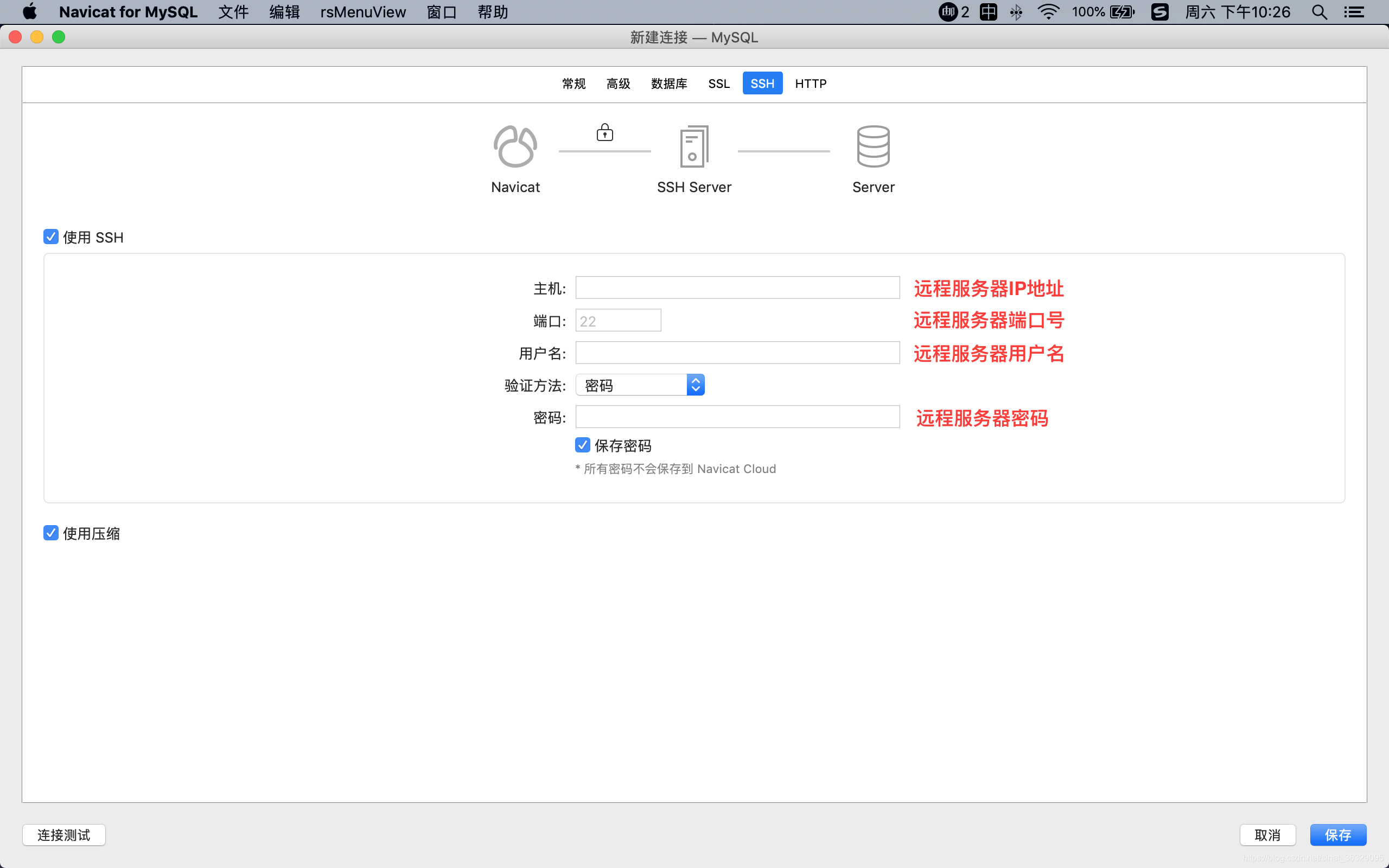Screen dimensions: 1389x868
Task: Toggle the 使用压缩 checkbox
Action: coord(50,533)
